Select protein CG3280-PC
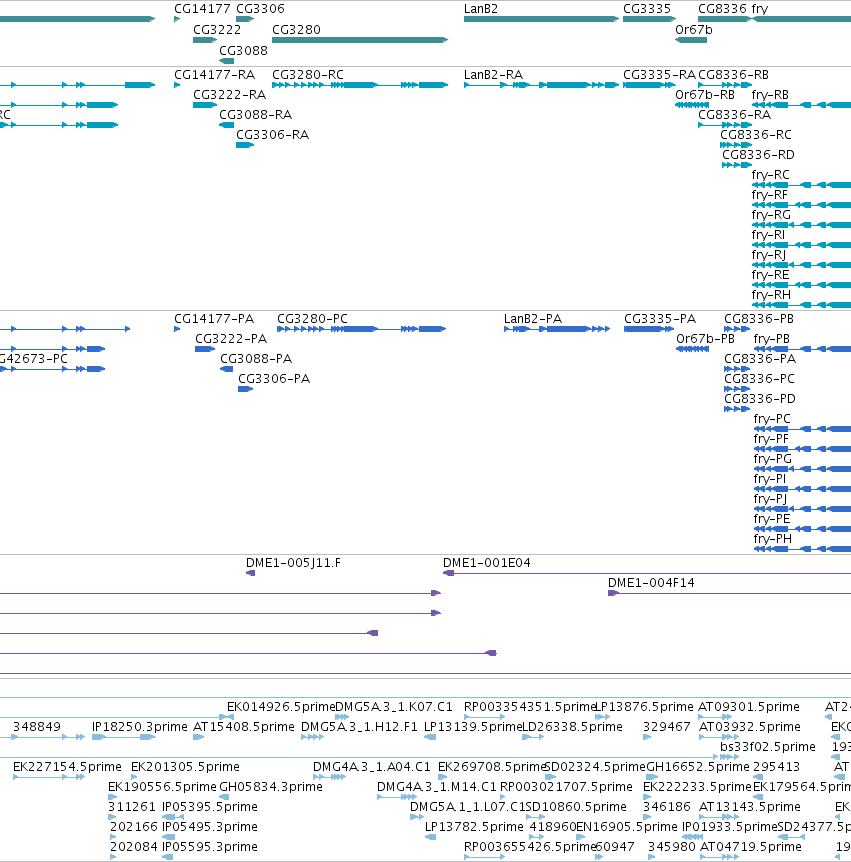 click(362, 329)
